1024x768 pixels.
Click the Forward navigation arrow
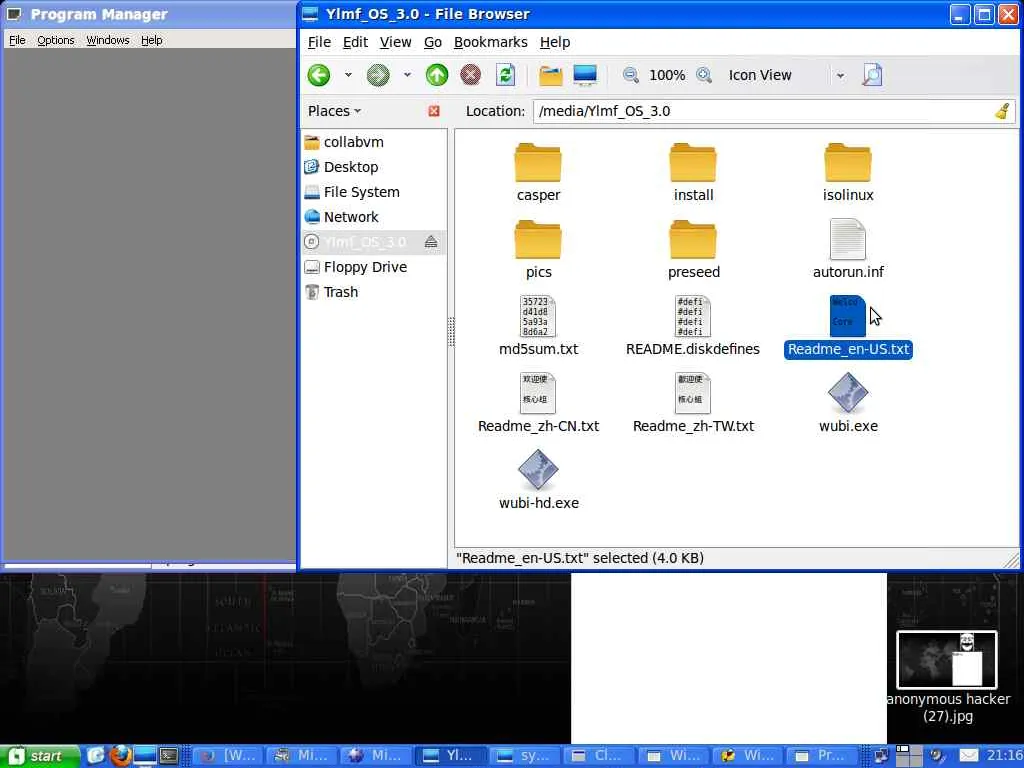378,75
